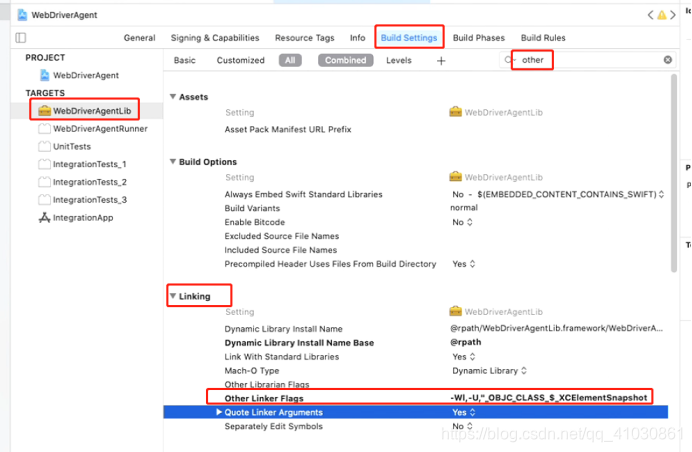Select the Build Variants setting
692x452 pixels.
coord(252,208)
